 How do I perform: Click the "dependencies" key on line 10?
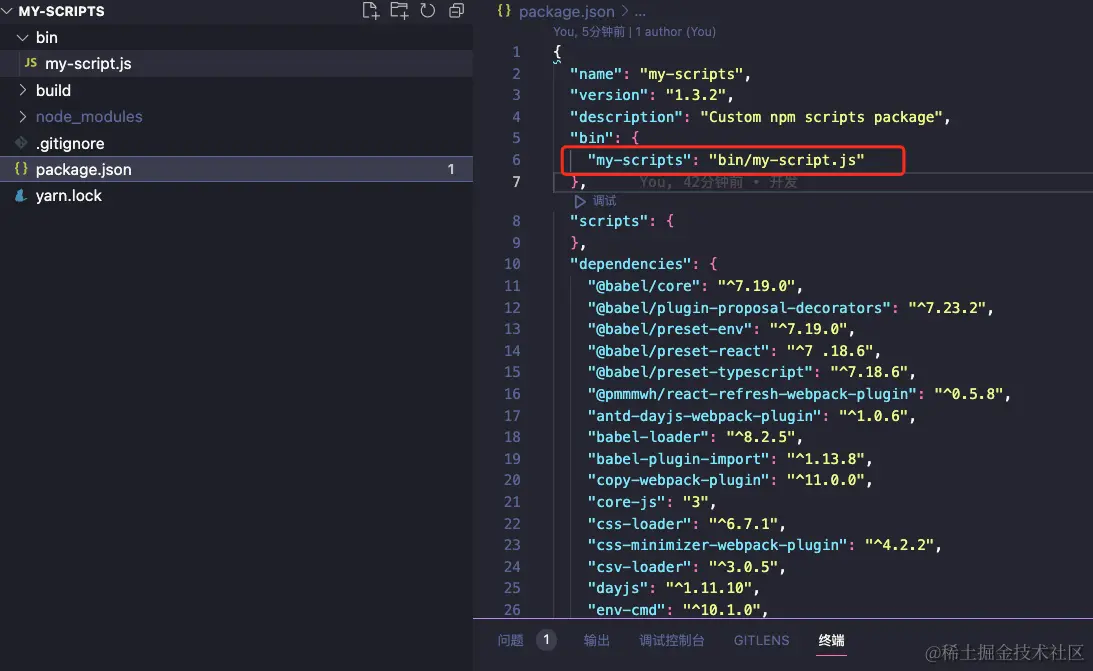[630, 264]
